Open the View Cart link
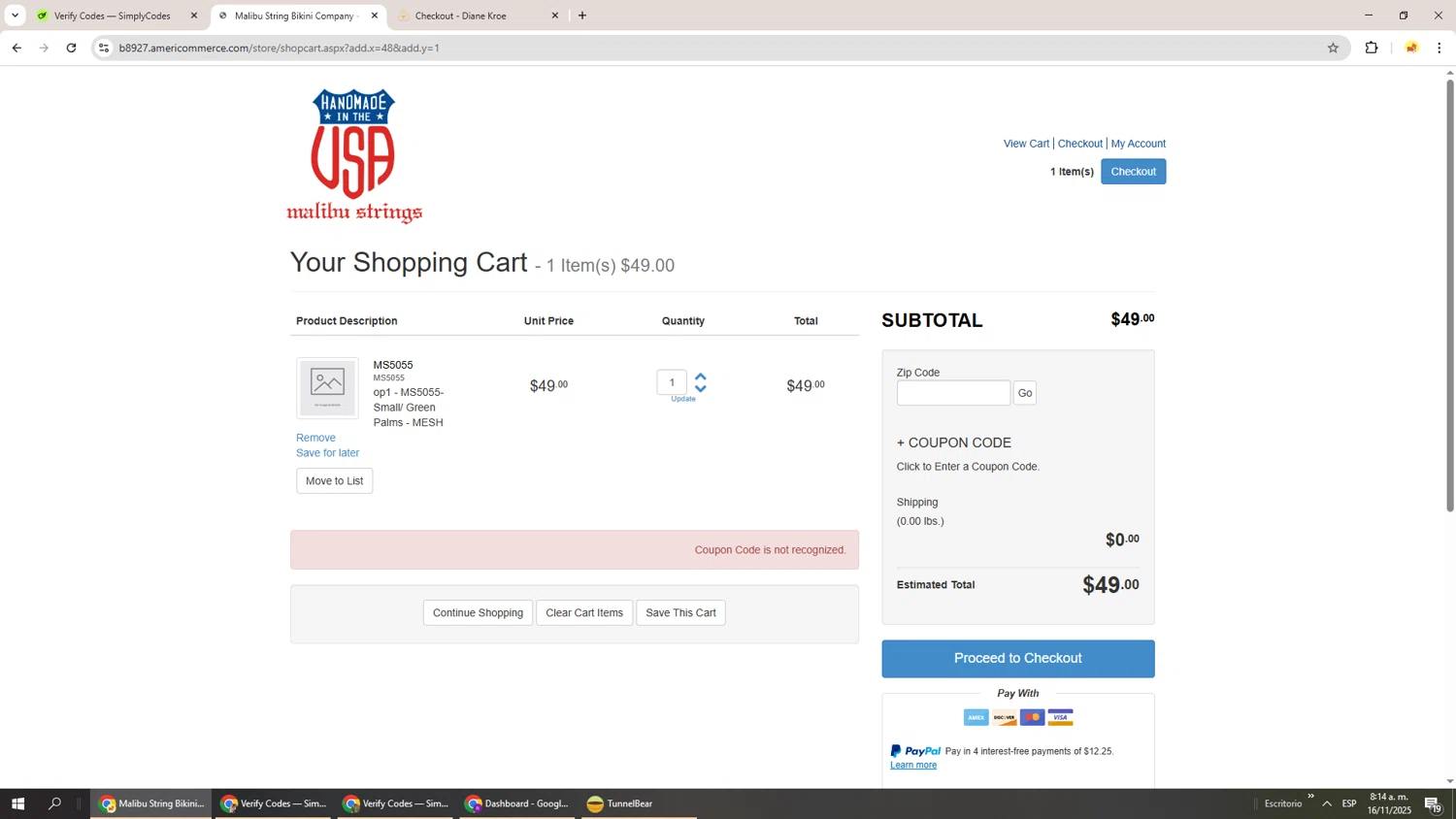The width and height of the screenshot is (1456, 819). (x=1026, y=144)
